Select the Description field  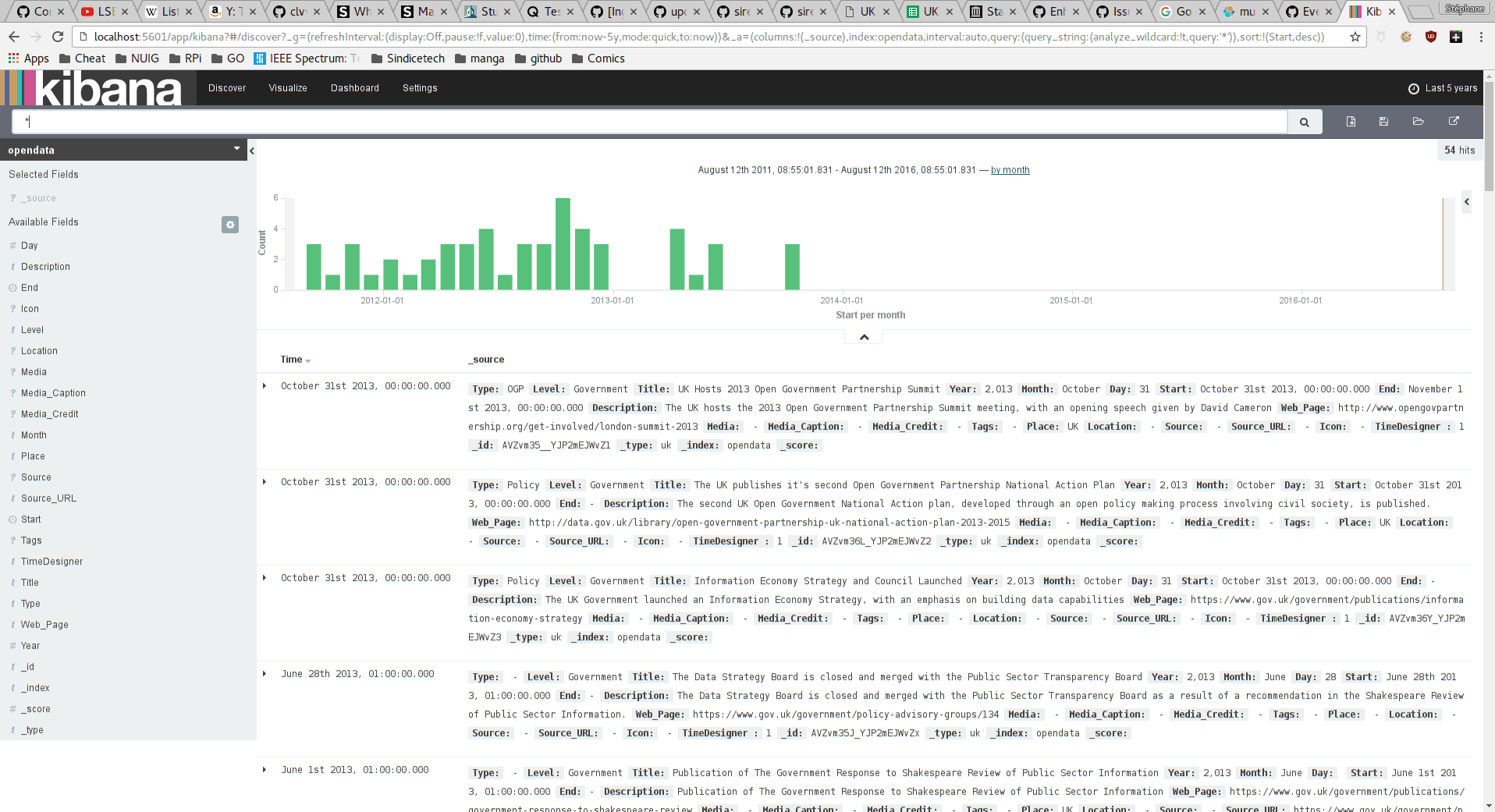pos(45,267)
